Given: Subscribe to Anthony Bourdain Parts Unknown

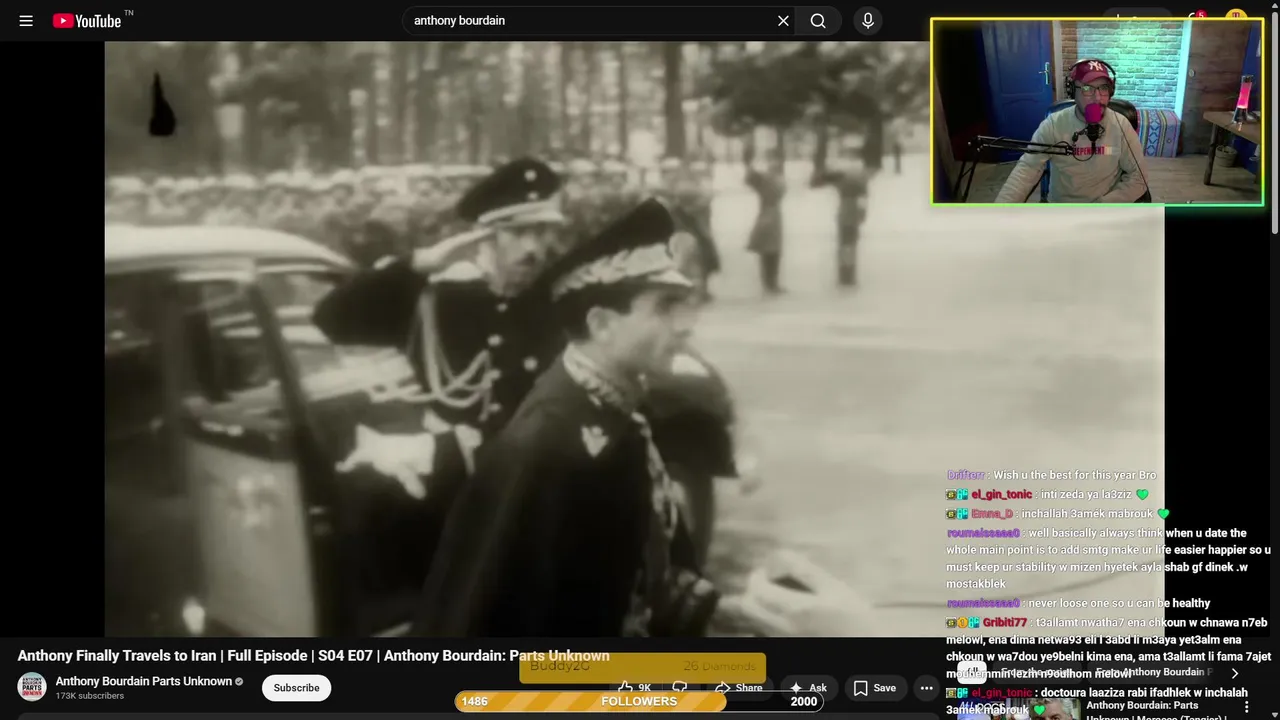Looking at the screenshot, I should 296,688.
